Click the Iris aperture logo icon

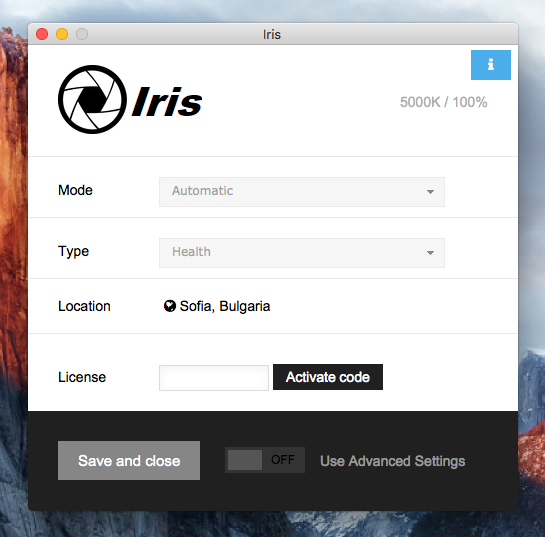[92, 99]
